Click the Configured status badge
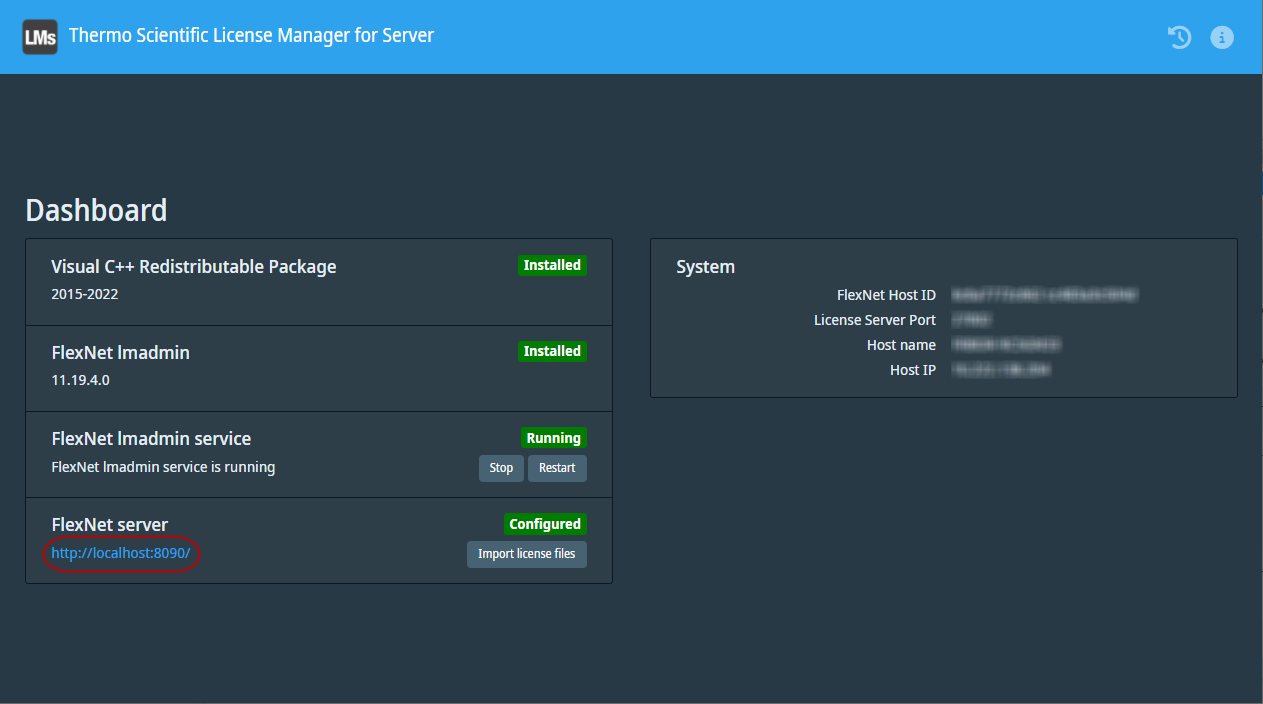1263x704 pixels. click(x=545, y=524)
